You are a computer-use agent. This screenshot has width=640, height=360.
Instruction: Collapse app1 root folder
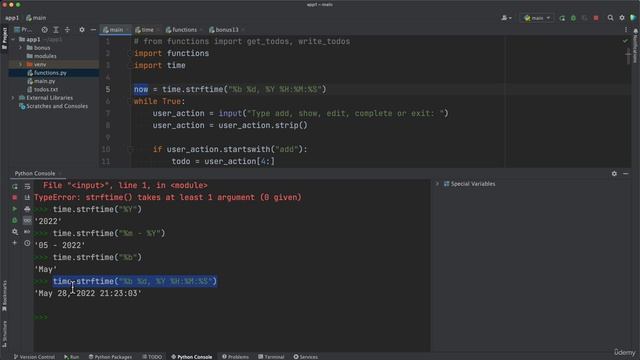(13, 40)
